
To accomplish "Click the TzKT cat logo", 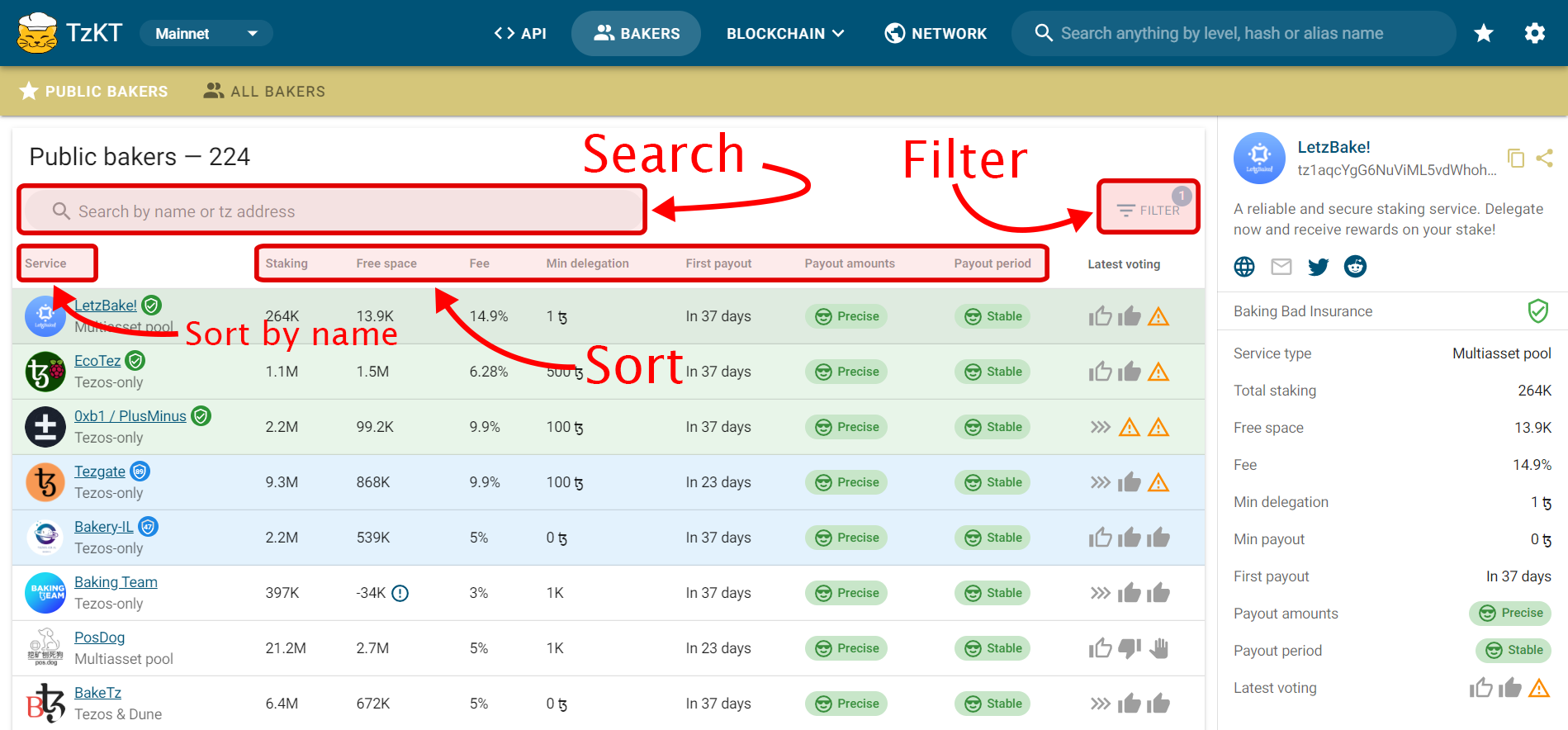I will point(37,33).
